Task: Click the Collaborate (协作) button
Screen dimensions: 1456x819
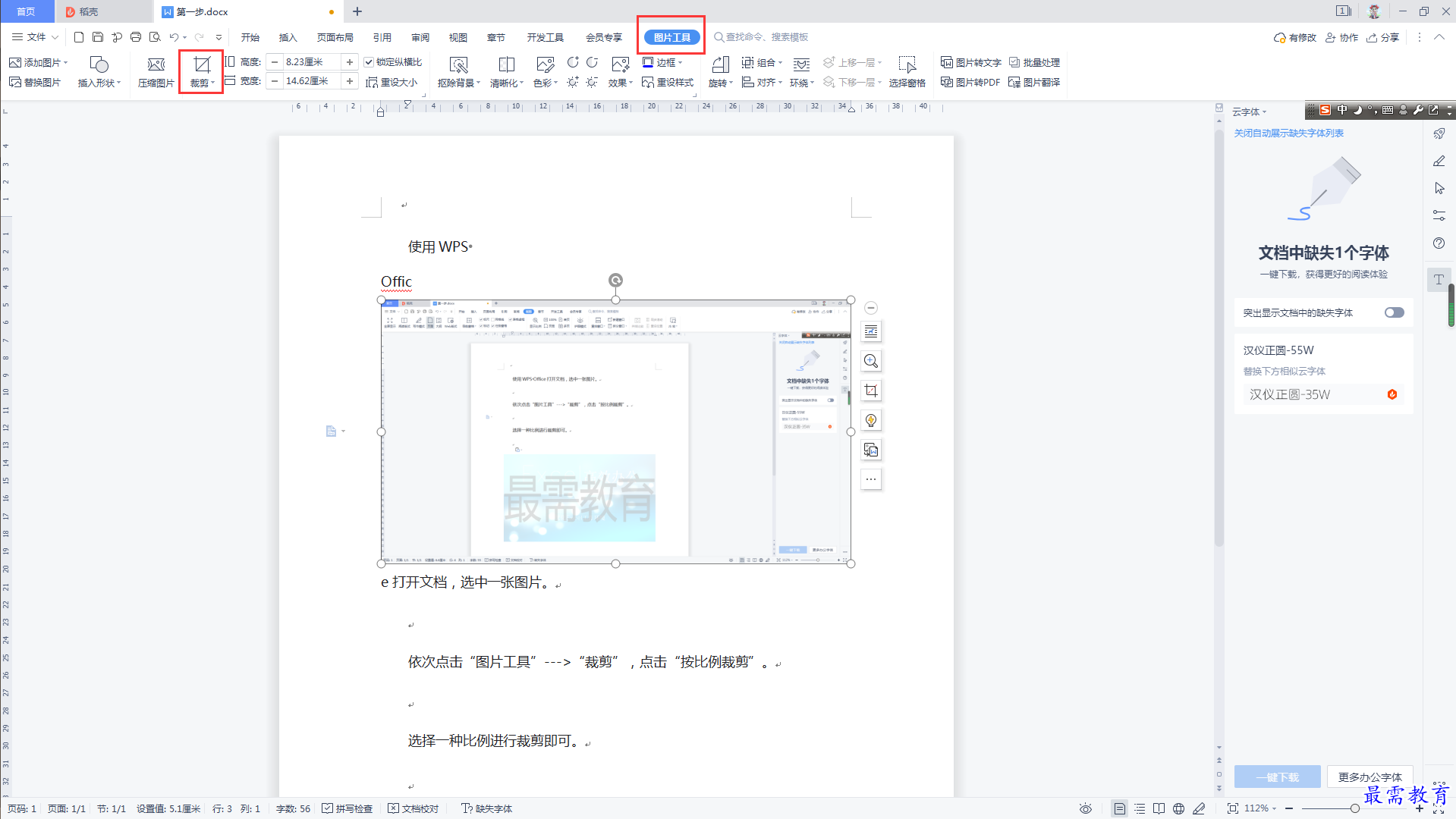Action: pyautogui.click(x=1341, y=37)
